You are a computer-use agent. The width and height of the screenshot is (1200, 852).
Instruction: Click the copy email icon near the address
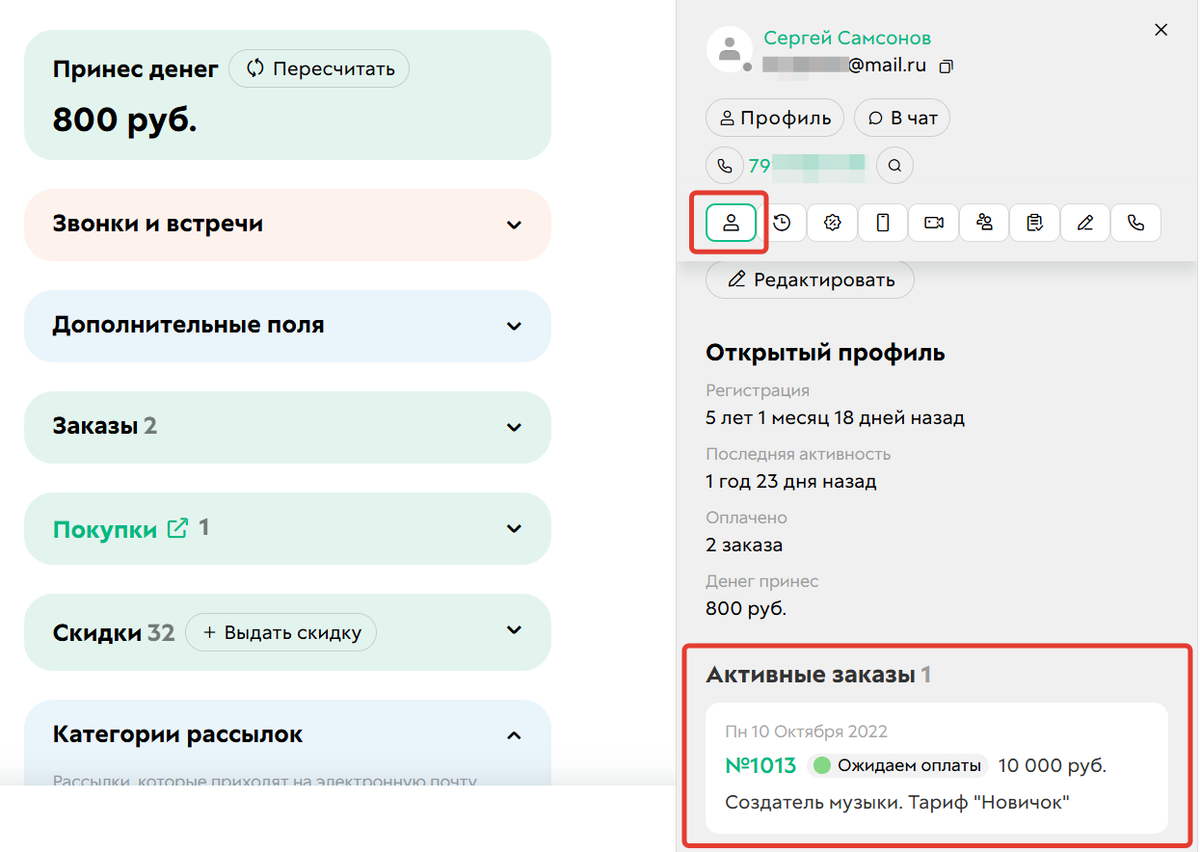(946, 65)
